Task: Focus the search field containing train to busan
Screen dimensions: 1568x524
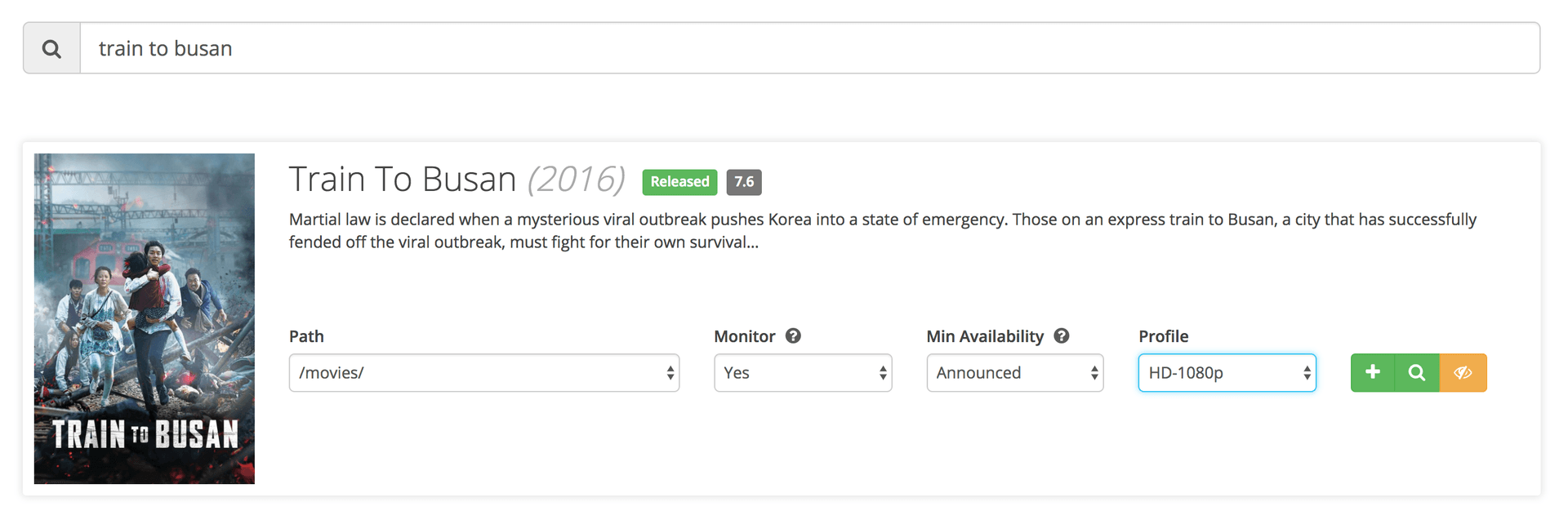Action: click(x=808, y=49)
